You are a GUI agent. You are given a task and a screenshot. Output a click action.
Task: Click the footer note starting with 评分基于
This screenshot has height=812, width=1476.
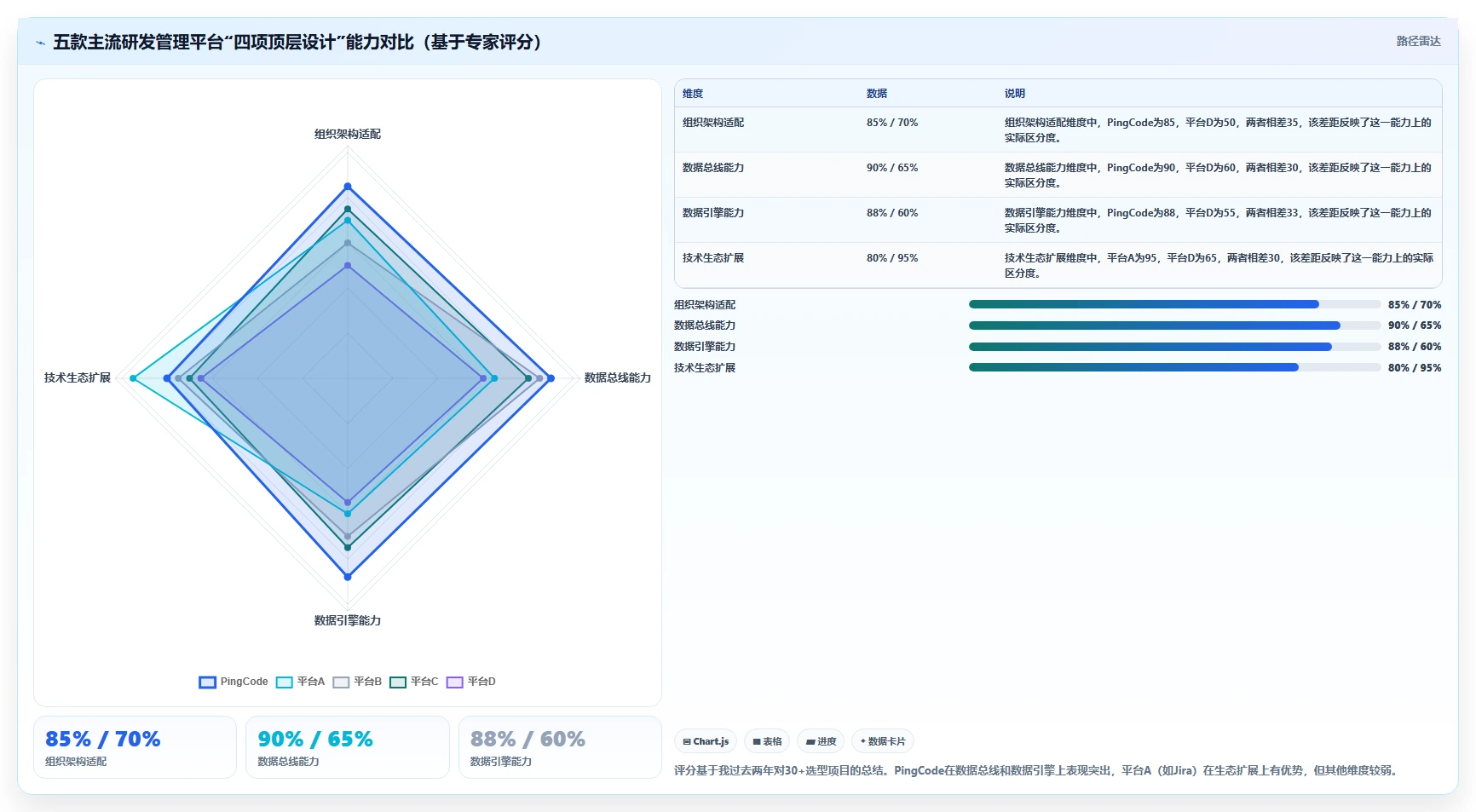[x=1036, y=771]
